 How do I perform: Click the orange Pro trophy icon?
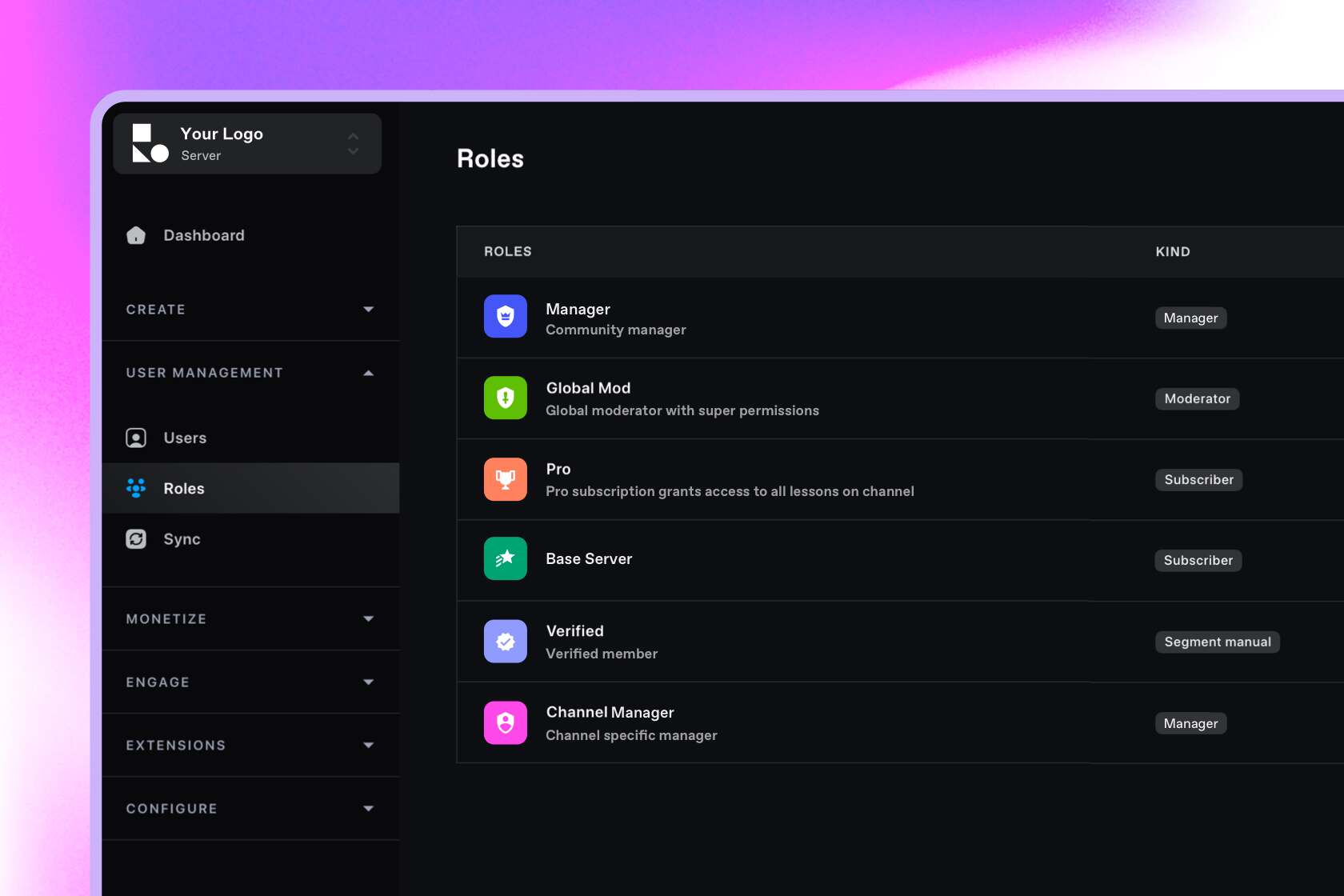(x=506, y=479)
